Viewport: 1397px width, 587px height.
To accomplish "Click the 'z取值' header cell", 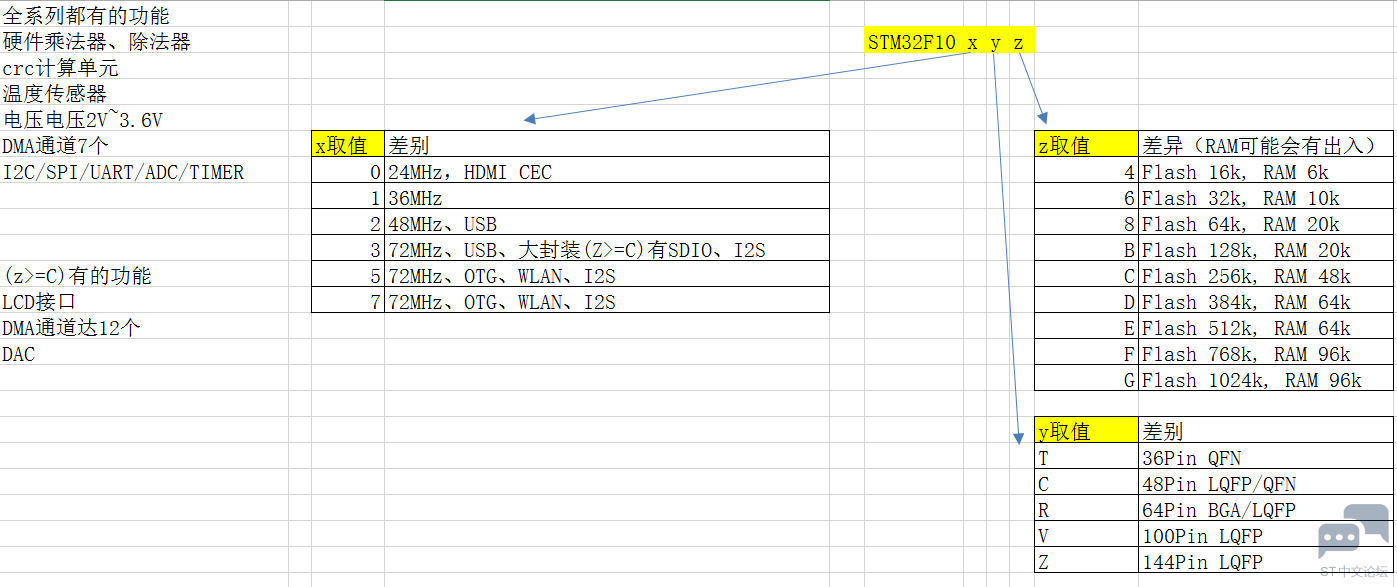I will point(1087,145).
